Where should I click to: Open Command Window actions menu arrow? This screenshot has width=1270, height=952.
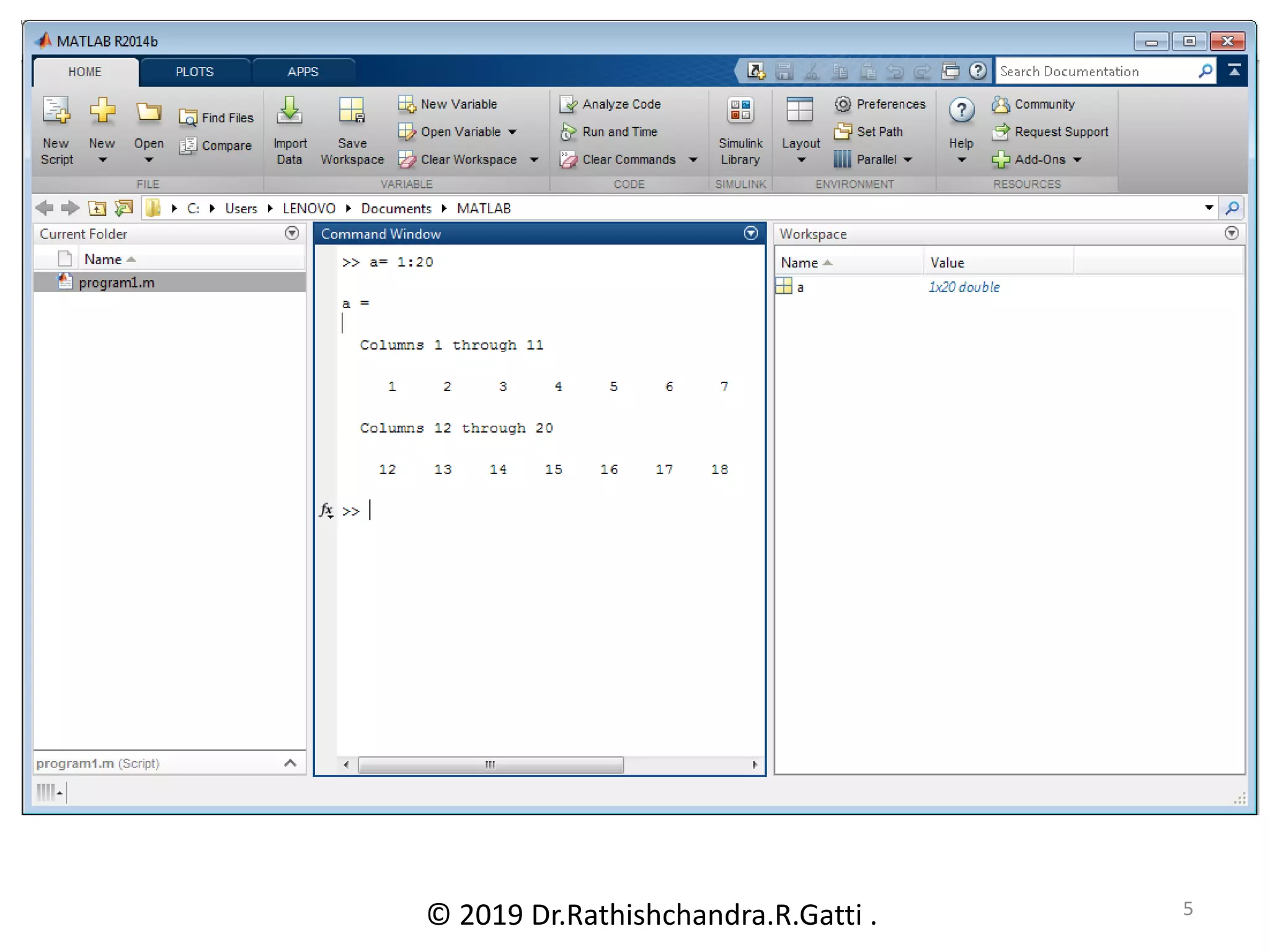point(750,233)
